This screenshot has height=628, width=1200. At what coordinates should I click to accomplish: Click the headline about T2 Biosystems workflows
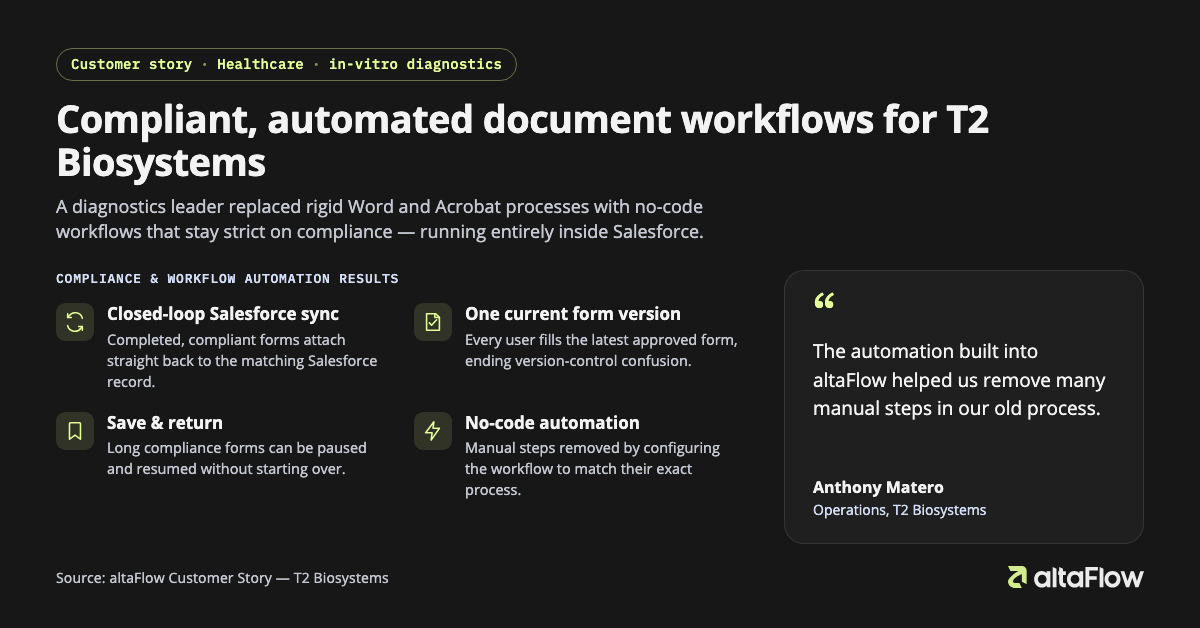pos(523,140)
